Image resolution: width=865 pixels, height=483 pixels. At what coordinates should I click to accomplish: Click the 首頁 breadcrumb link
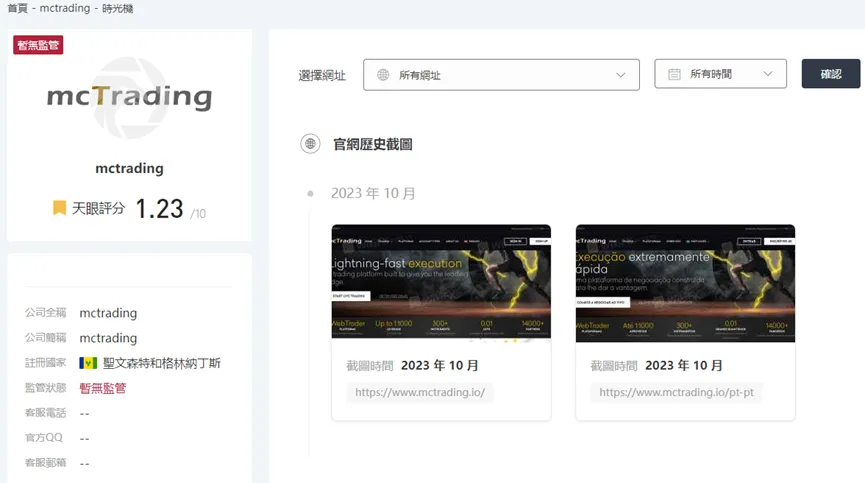click(x=17, y=8)
